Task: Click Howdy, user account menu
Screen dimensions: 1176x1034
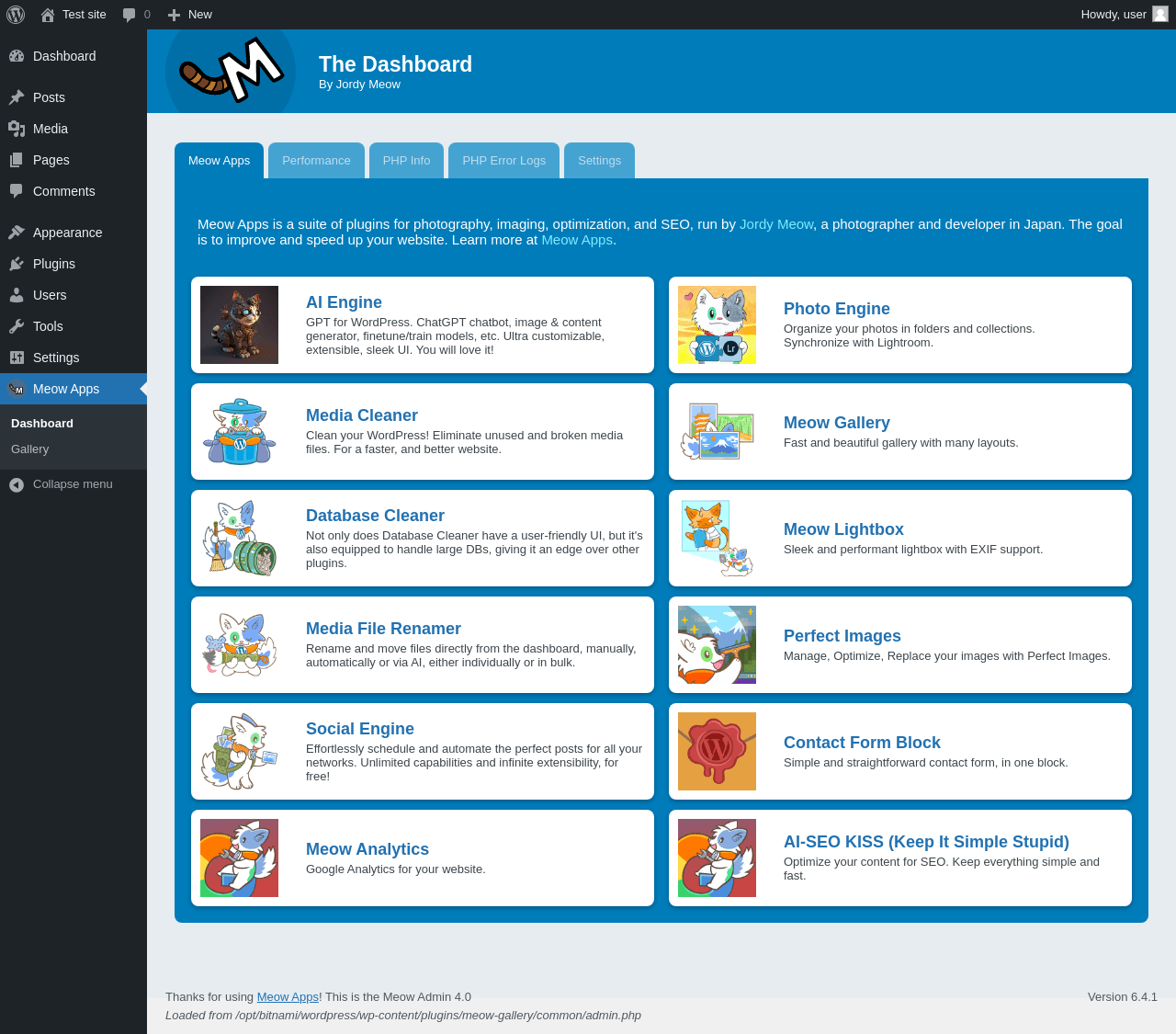Action: pyautogui.click(x=1125, y=15)
